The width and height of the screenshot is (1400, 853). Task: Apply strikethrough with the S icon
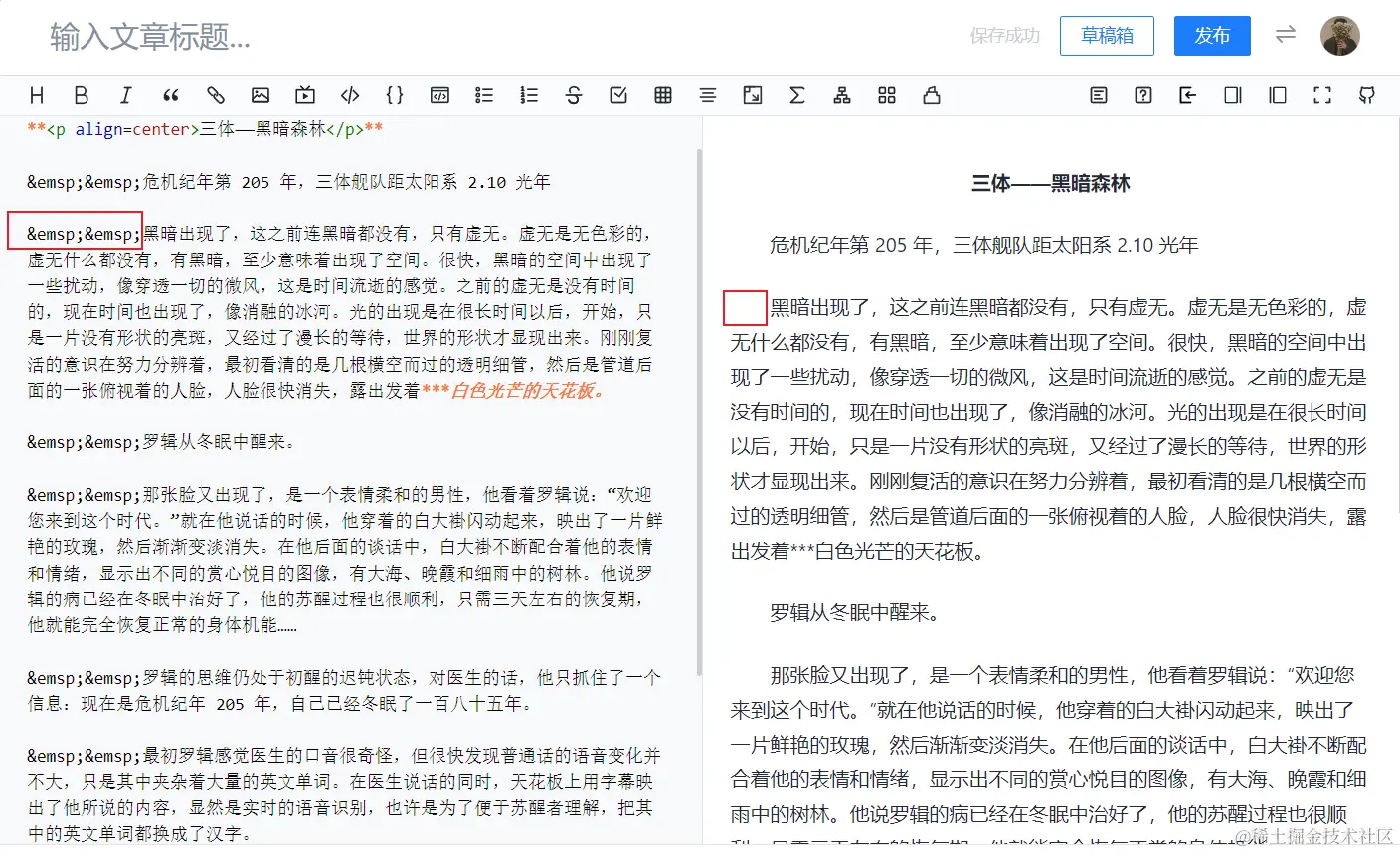574,95
